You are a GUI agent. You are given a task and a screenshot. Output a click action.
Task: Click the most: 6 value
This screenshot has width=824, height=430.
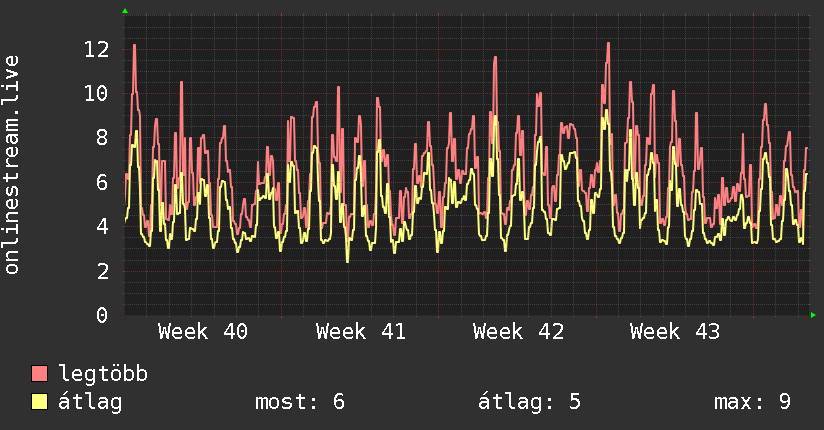click(300, 402)
